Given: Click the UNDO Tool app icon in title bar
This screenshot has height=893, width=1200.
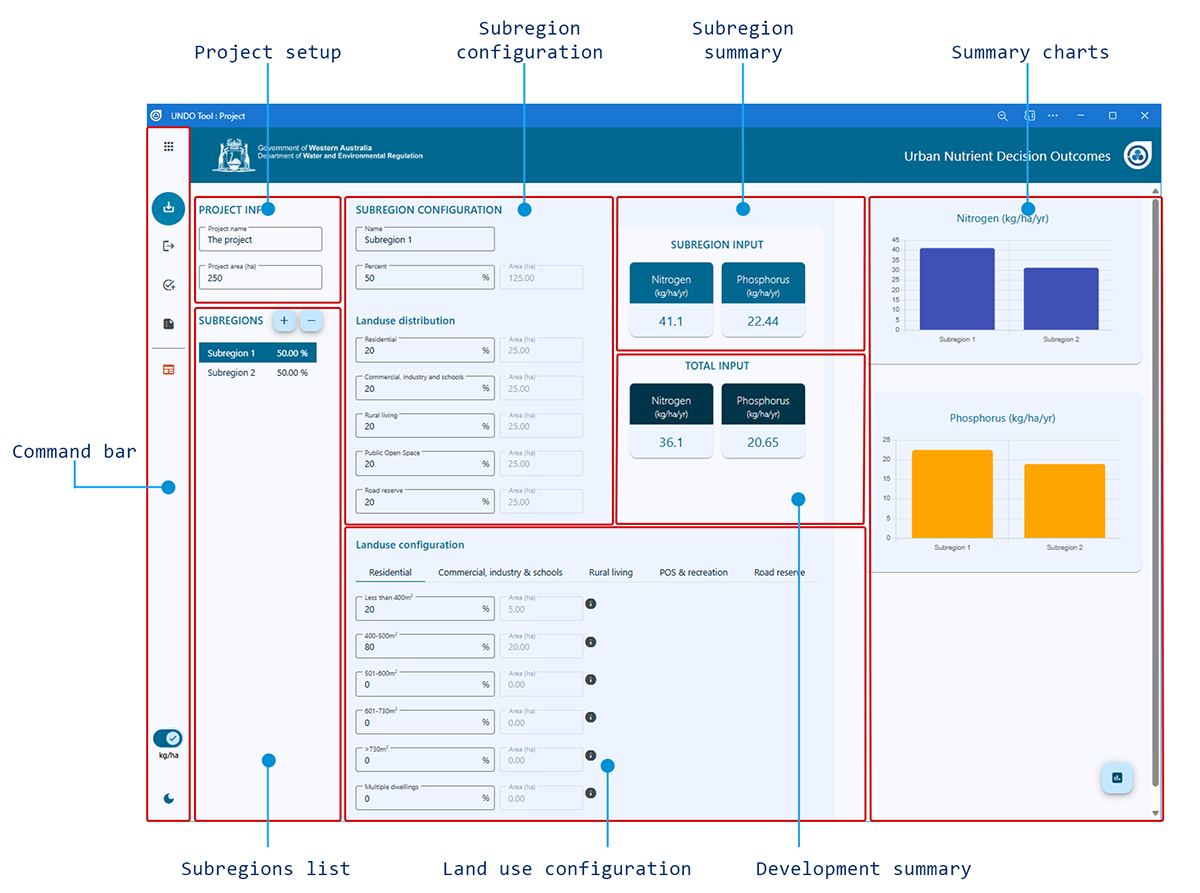Looking at the screenshot, I should (x=157, y=116).
